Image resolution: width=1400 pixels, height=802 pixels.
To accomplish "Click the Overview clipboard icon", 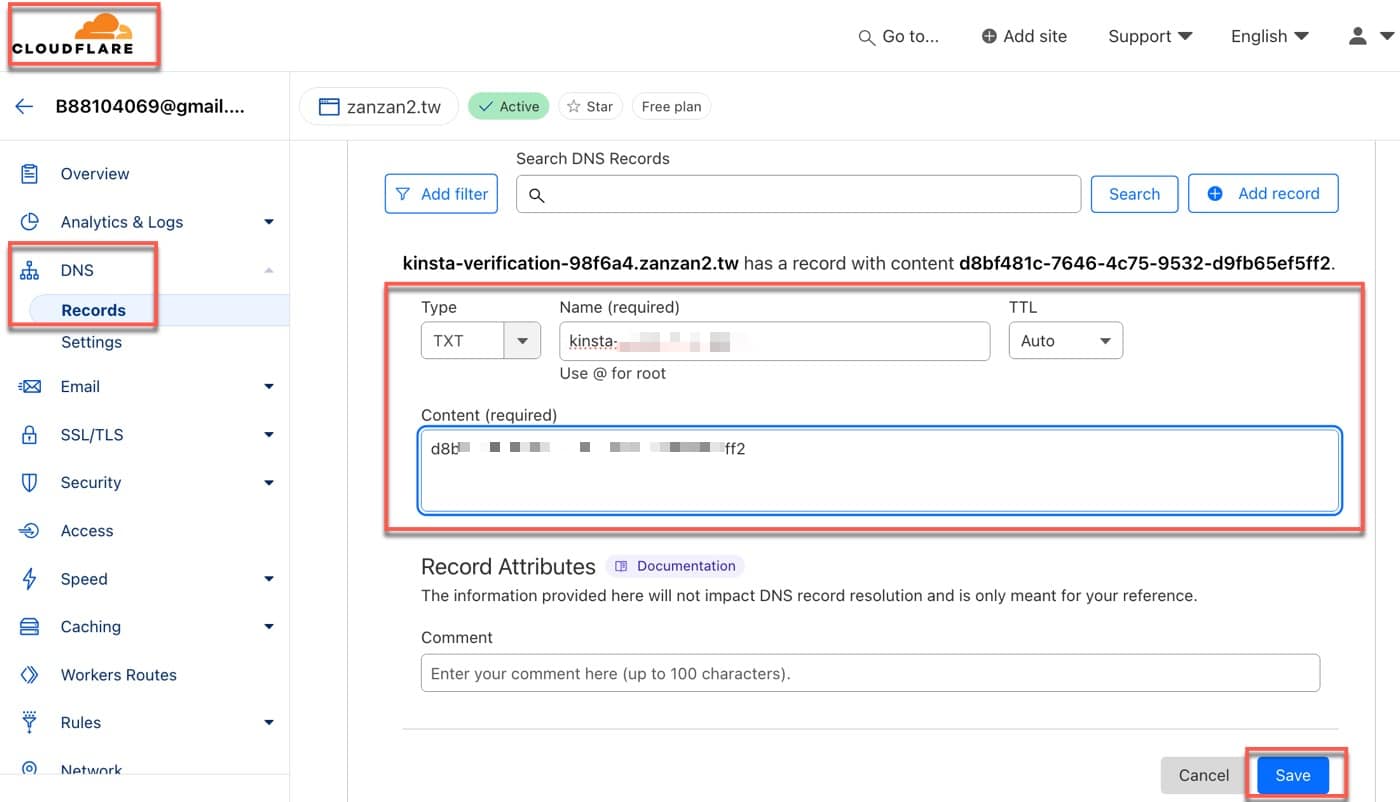I will point(30,173).
